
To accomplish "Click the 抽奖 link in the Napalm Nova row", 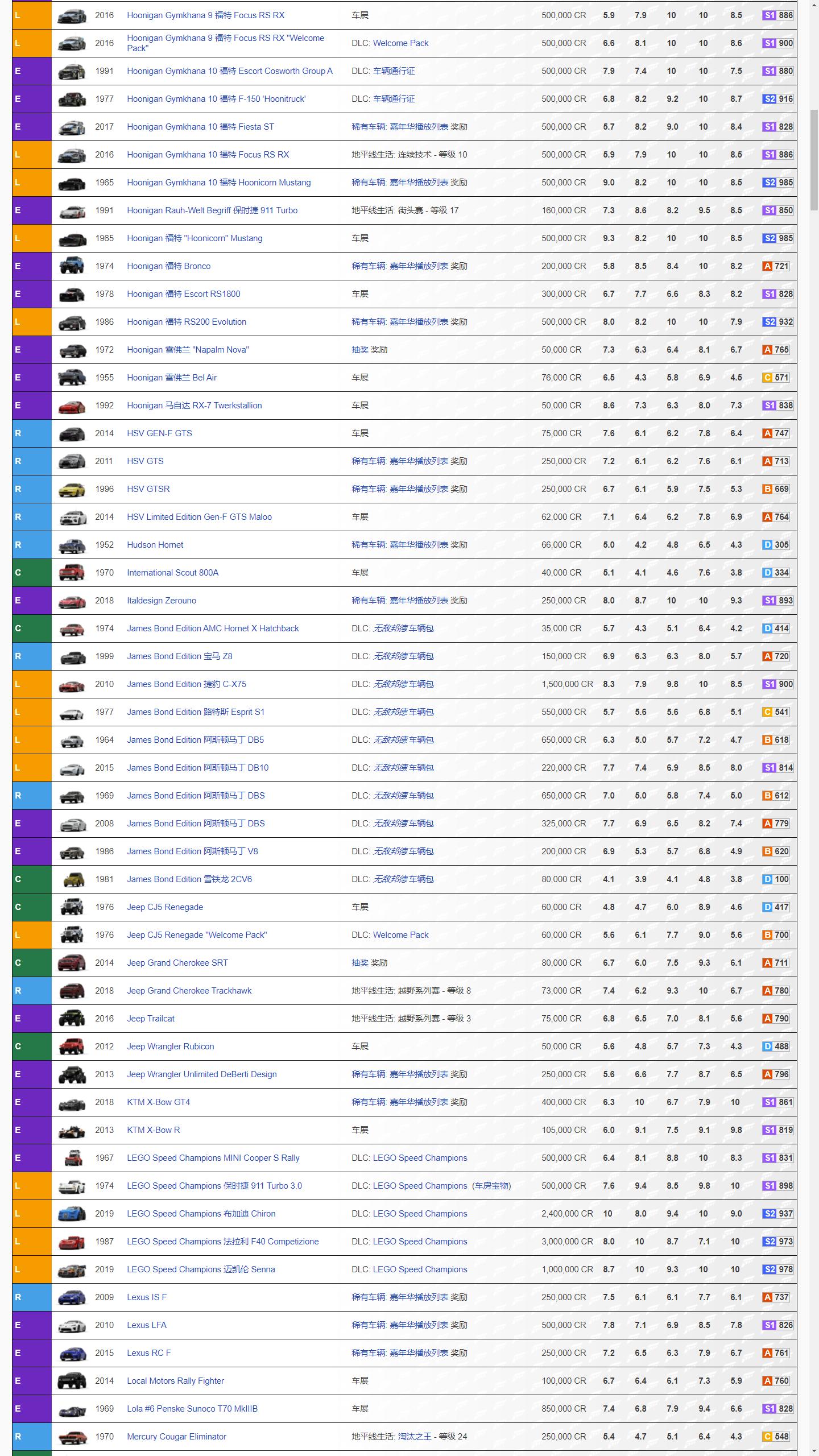I will [x=360, y=350].
